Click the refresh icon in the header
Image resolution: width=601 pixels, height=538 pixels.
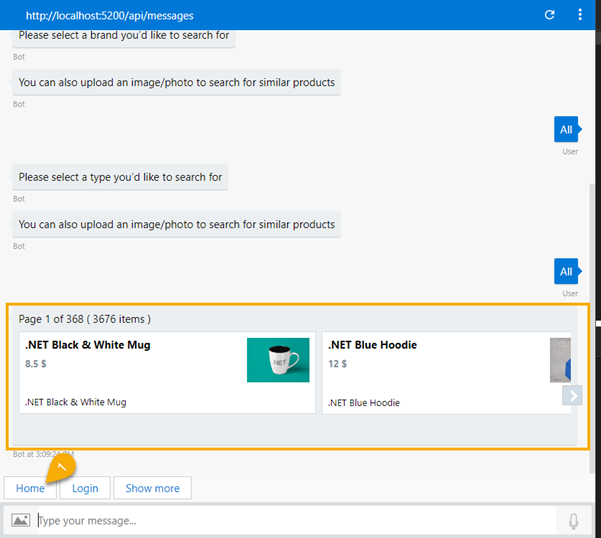pos(549,15)
